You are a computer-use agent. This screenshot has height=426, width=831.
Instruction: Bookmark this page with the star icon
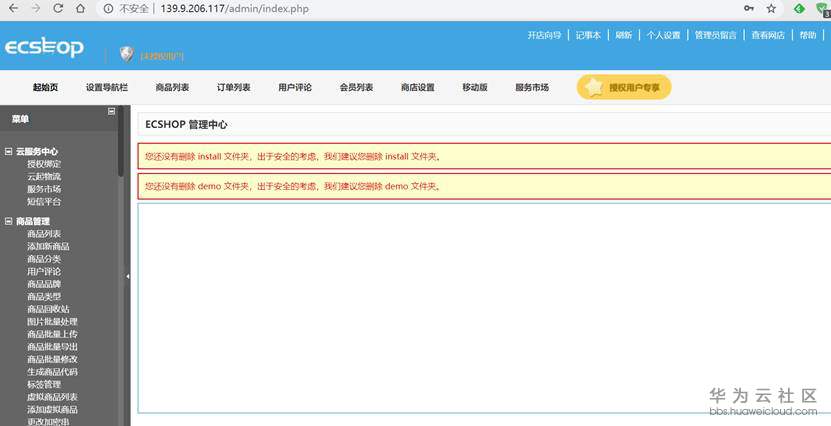(x=771, y=8)
